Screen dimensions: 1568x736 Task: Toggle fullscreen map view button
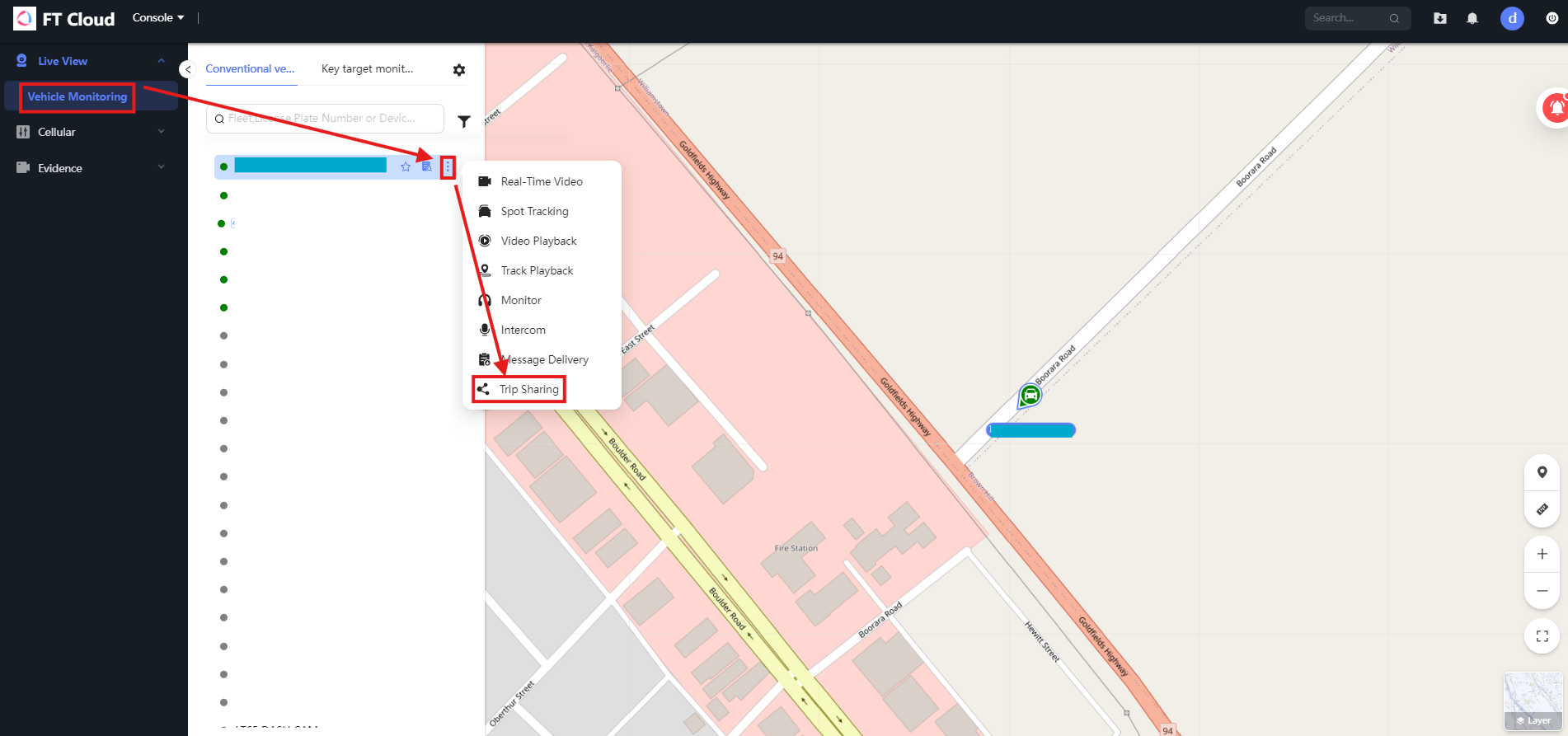point(1542,636)
